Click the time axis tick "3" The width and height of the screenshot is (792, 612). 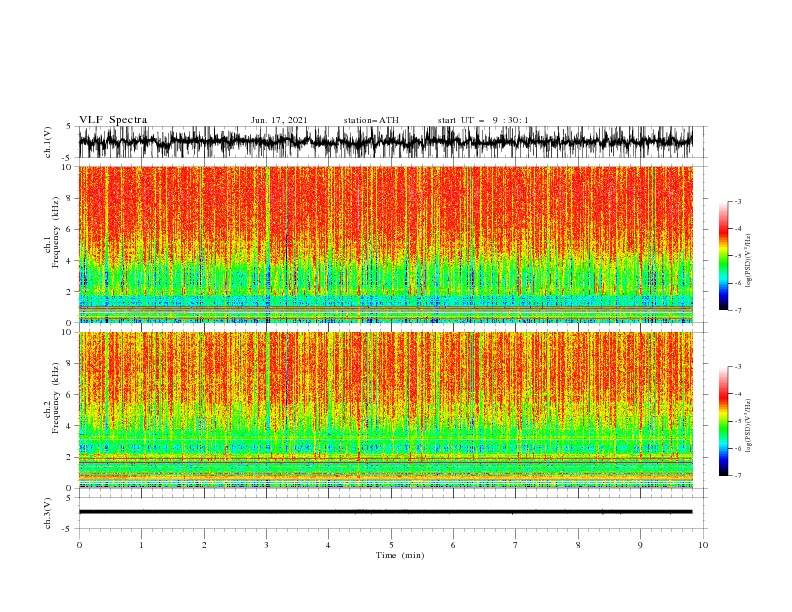(x=266, y=545)
